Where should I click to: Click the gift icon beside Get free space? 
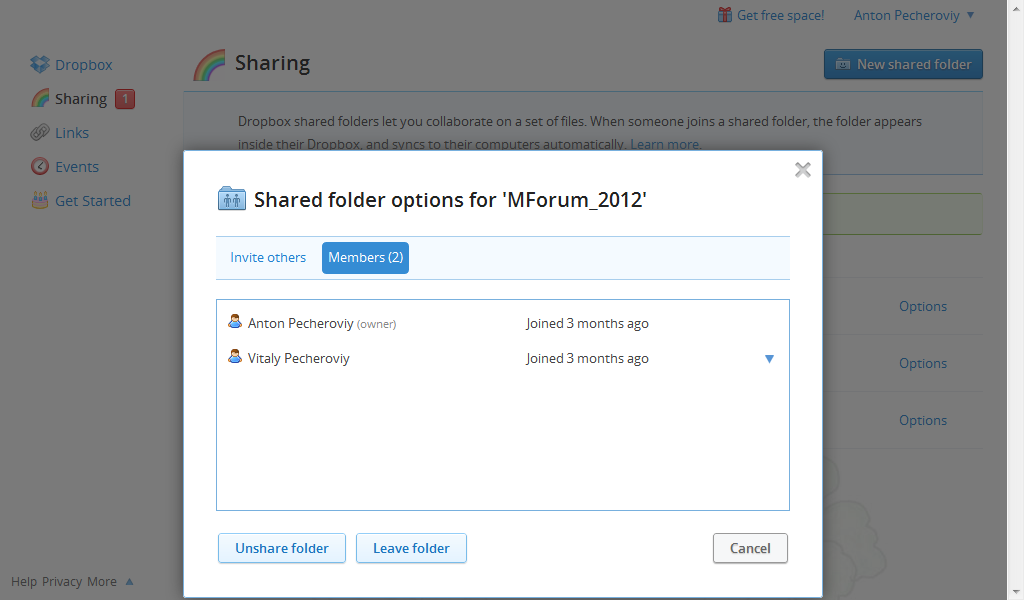click(725, 15)
